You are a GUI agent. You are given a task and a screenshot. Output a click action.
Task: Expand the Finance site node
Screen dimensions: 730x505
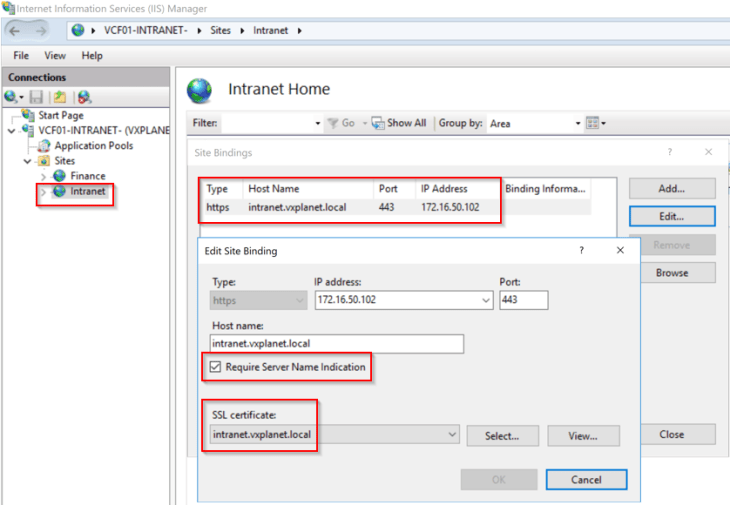pos(43,177)
